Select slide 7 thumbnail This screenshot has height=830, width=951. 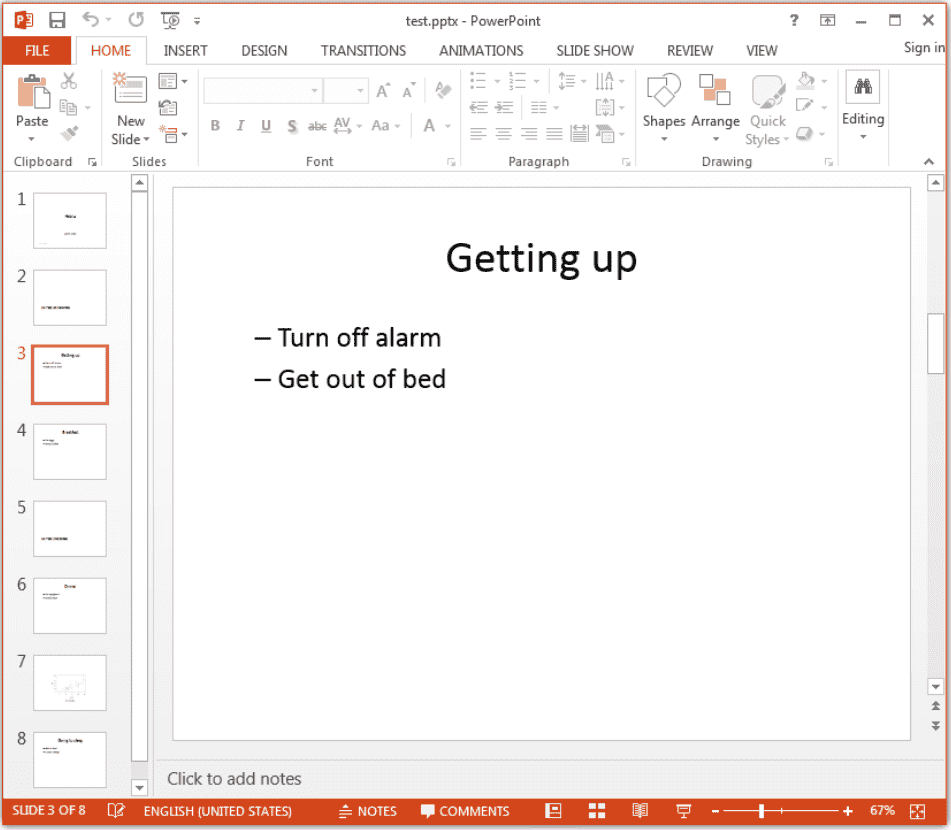(69, 683)
